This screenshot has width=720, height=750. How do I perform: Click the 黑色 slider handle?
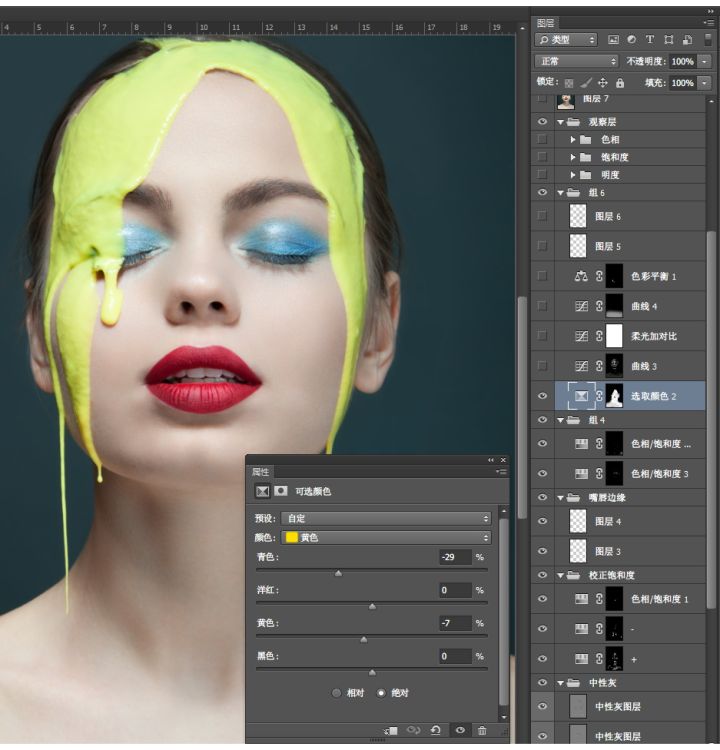[x=372, y=673]
